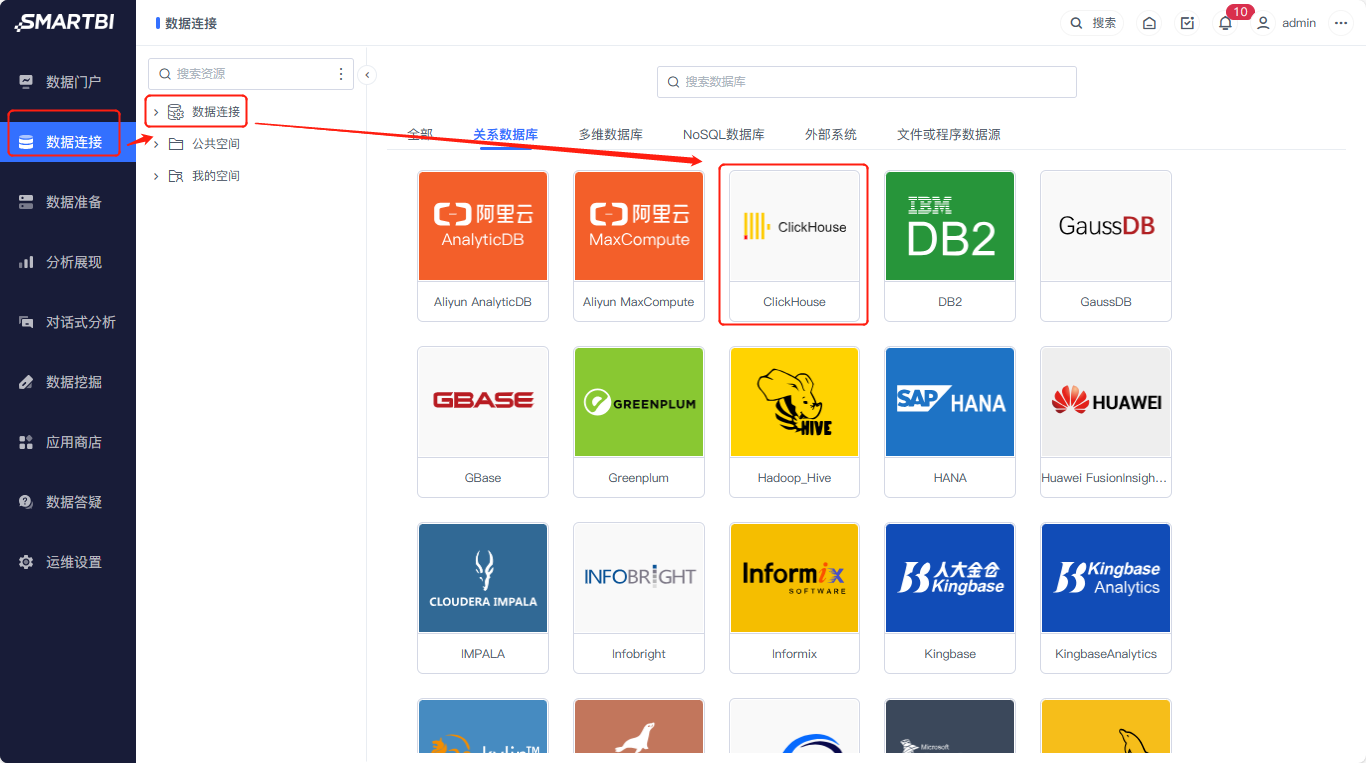The height and width of the screenshot is (763, 1366).
Task: Select the SAP HANA database card
Action: coord(950,422)
